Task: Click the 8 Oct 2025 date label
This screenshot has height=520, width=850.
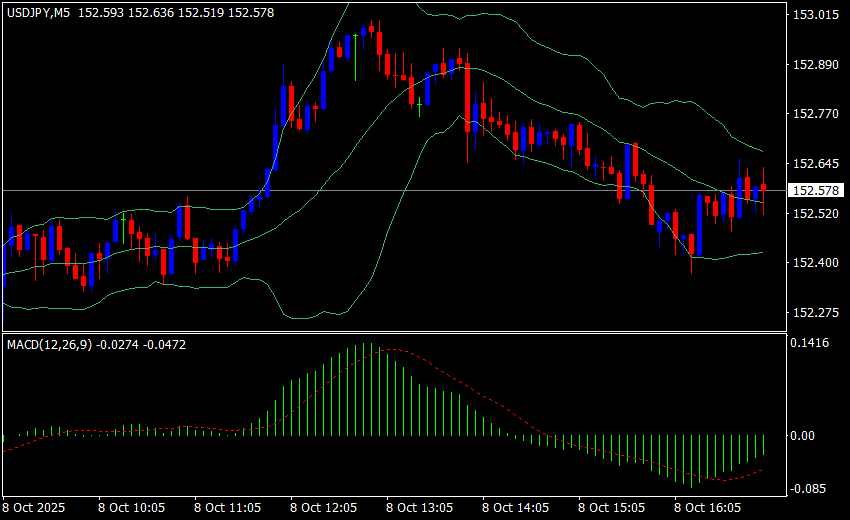Action: click(x=36, y=508)
